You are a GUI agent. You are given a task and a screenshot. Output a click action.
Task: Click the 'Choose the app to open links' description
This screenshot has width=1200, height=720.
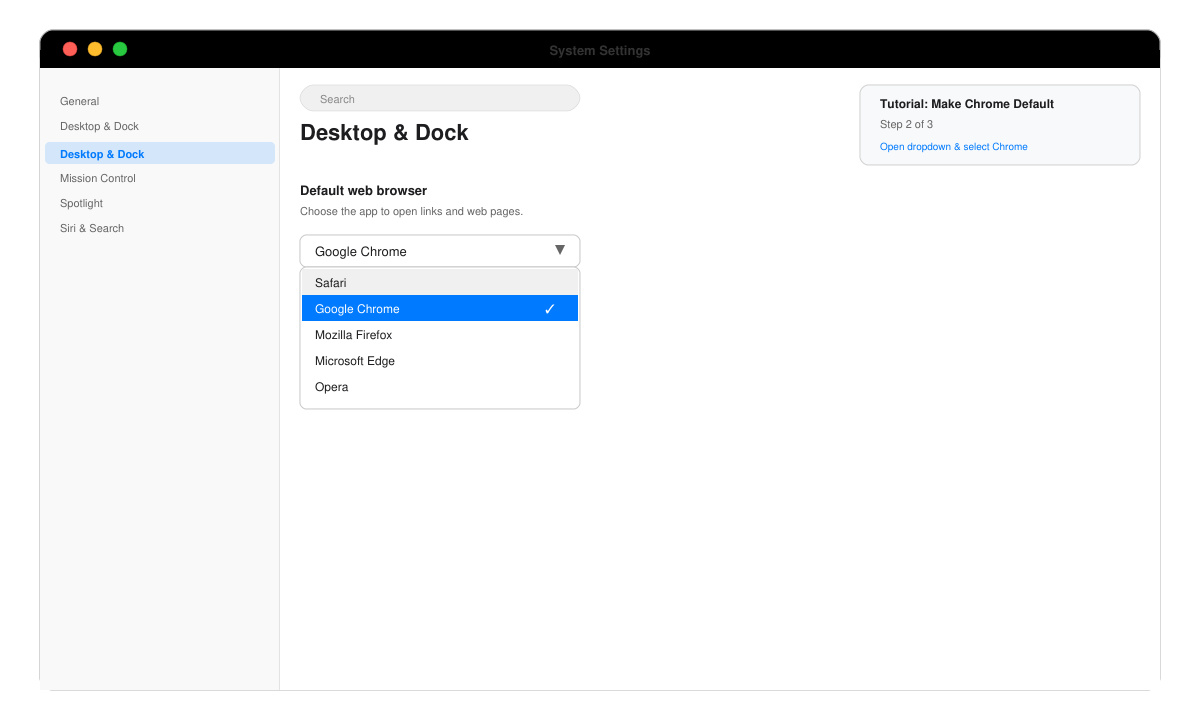(x=411, y=211)
